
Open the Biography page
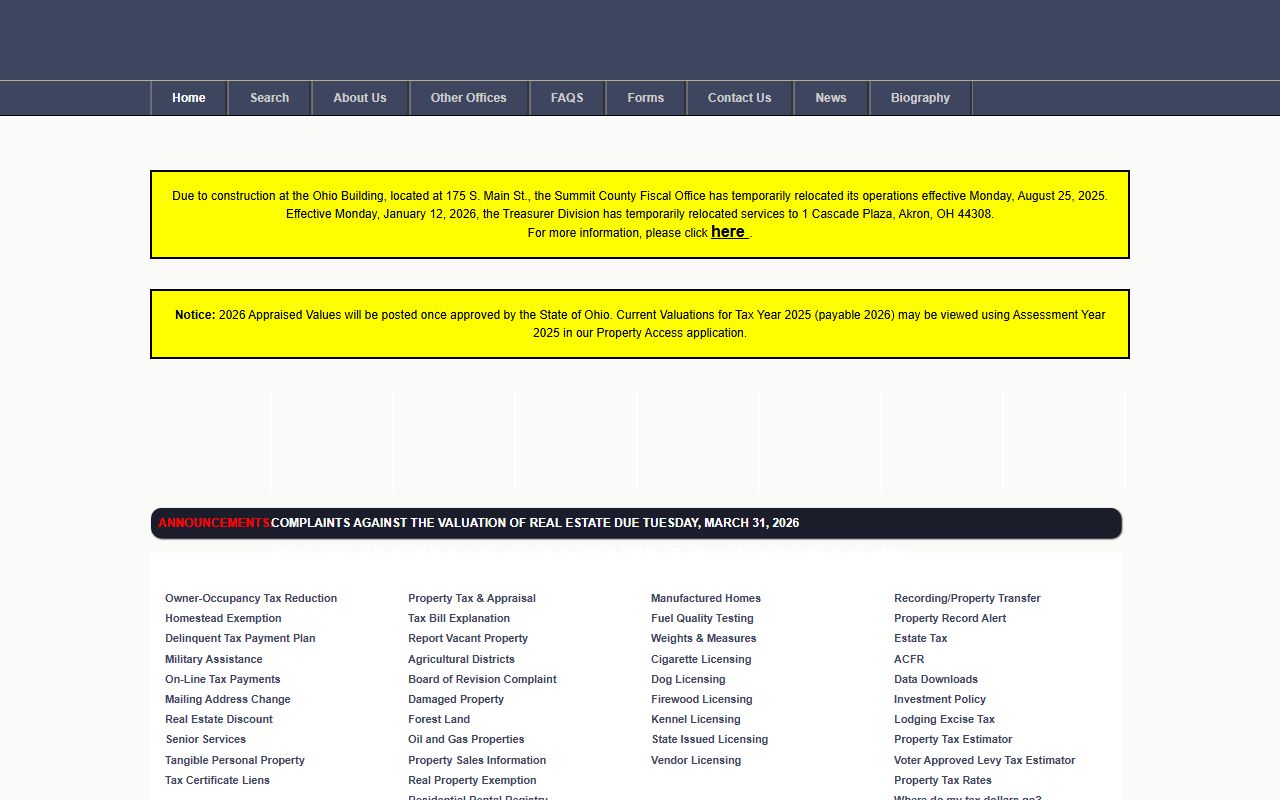pyautogui.click(x=919, y=98)
